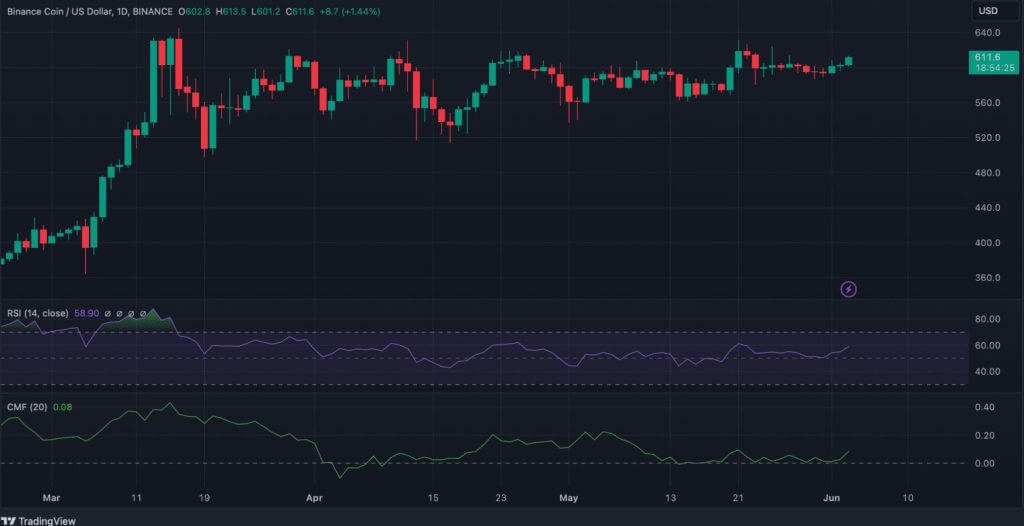The image size is (1024, 526).
Task: Click the low price L601.2
Action: coord(266,12)
